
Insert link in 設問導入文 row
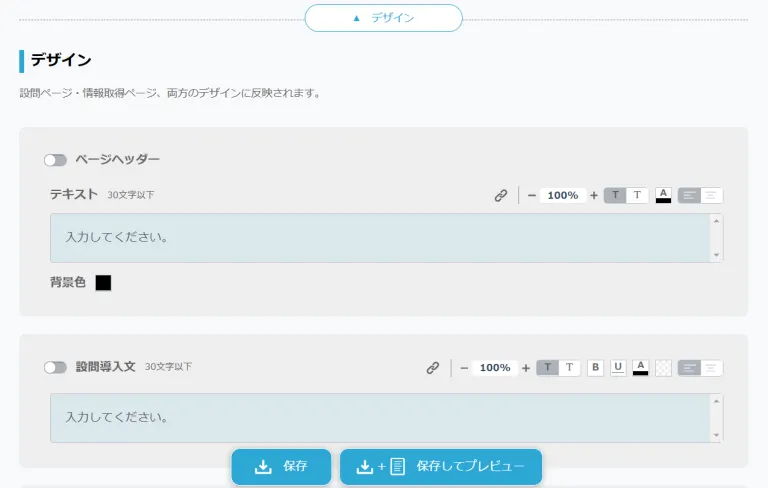click(x=432, y=368)
